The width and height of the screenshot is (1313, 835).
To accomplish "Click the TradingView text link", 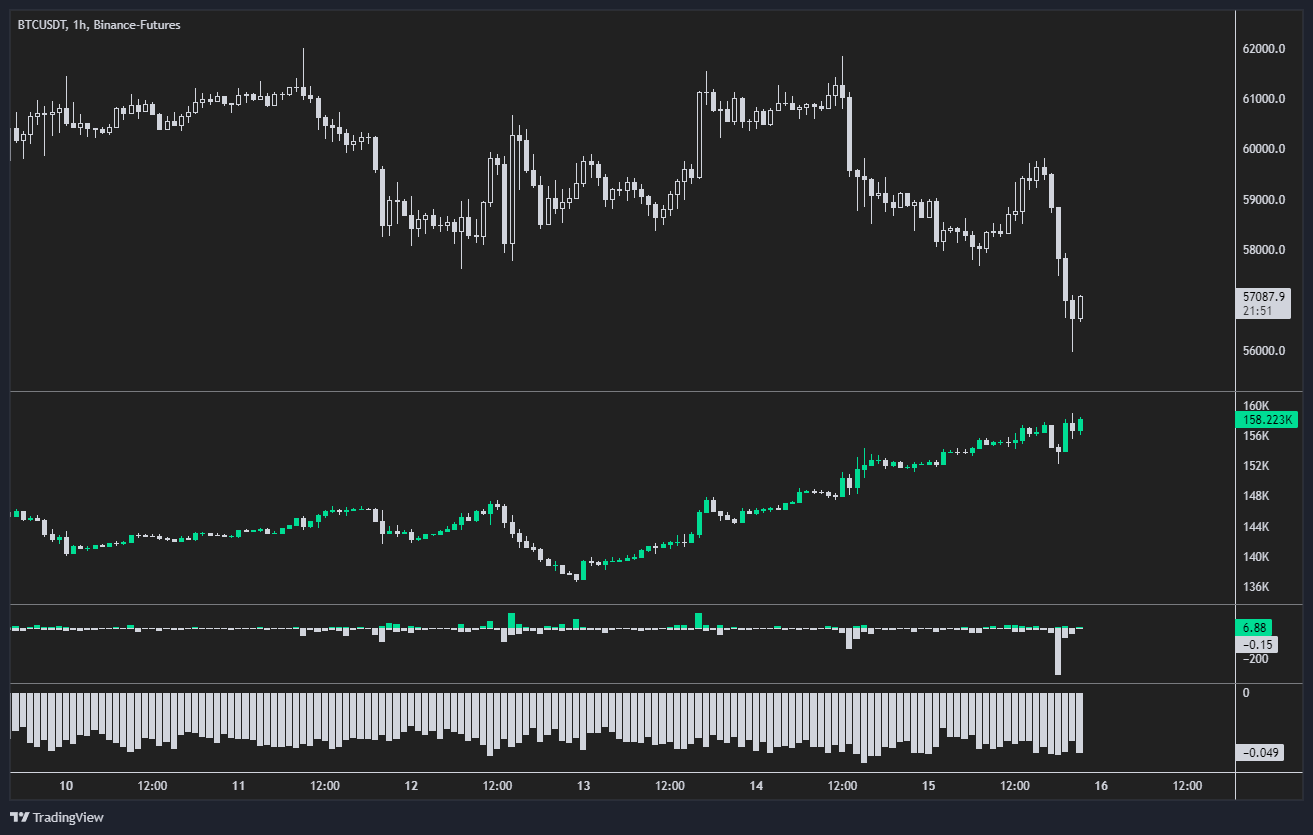I will (68, 817).
